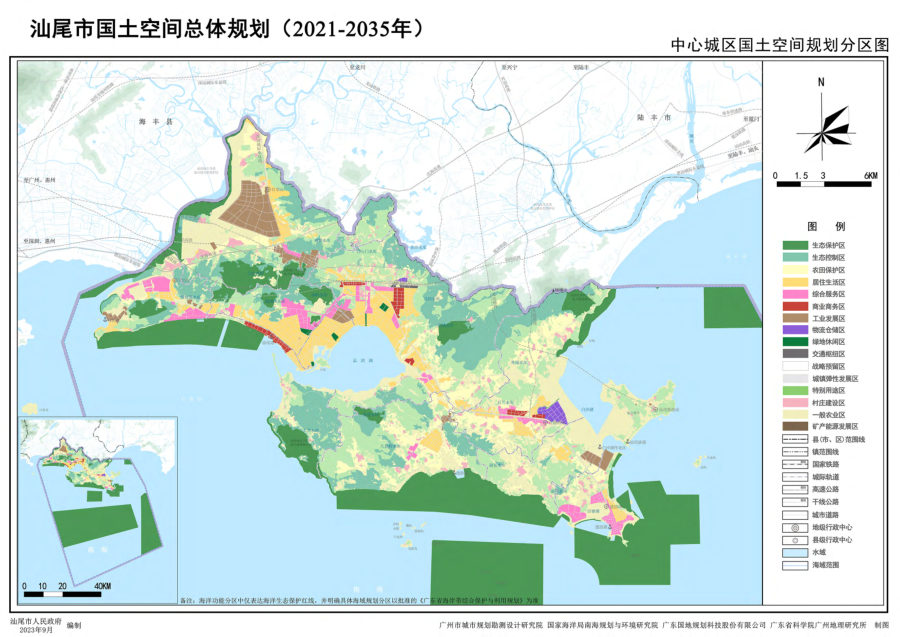Click the 广东国地规划科技股份有限公司 credit
Image resolution: width=900 pixels, height=637 pixels.
[714, 625]
